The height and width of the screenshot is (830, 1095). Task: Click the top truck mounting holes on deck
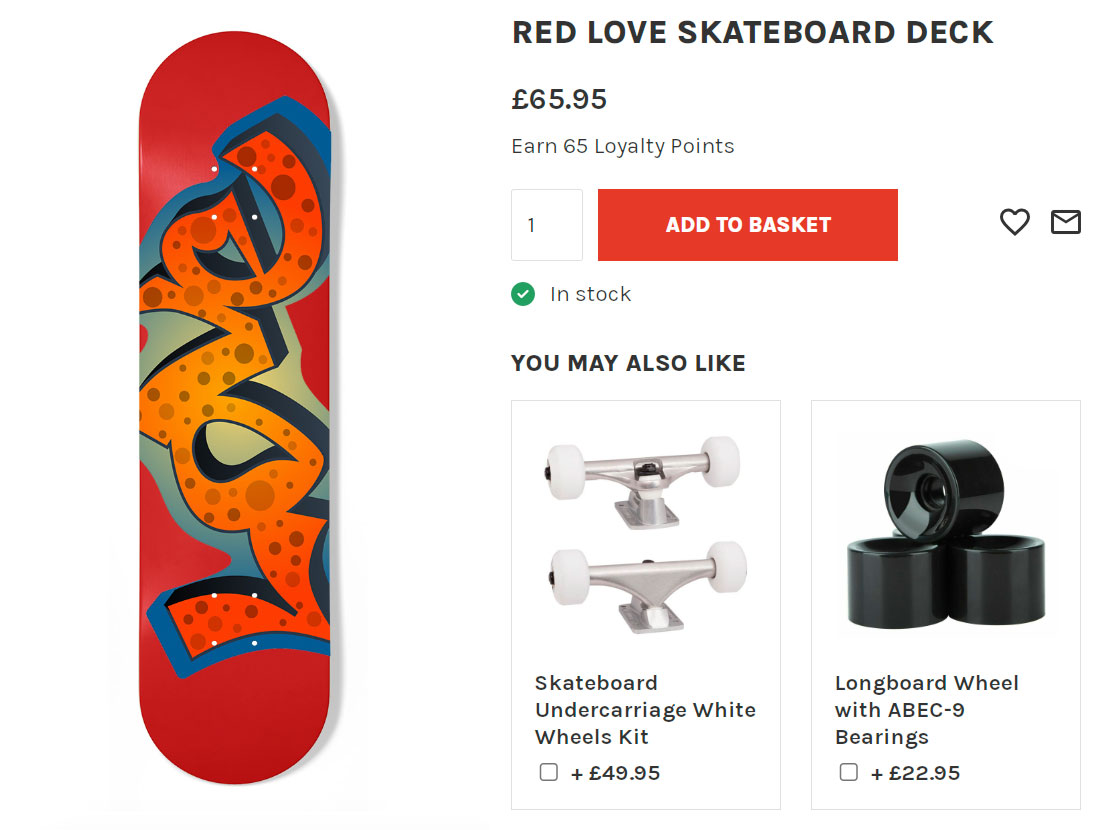235,192
